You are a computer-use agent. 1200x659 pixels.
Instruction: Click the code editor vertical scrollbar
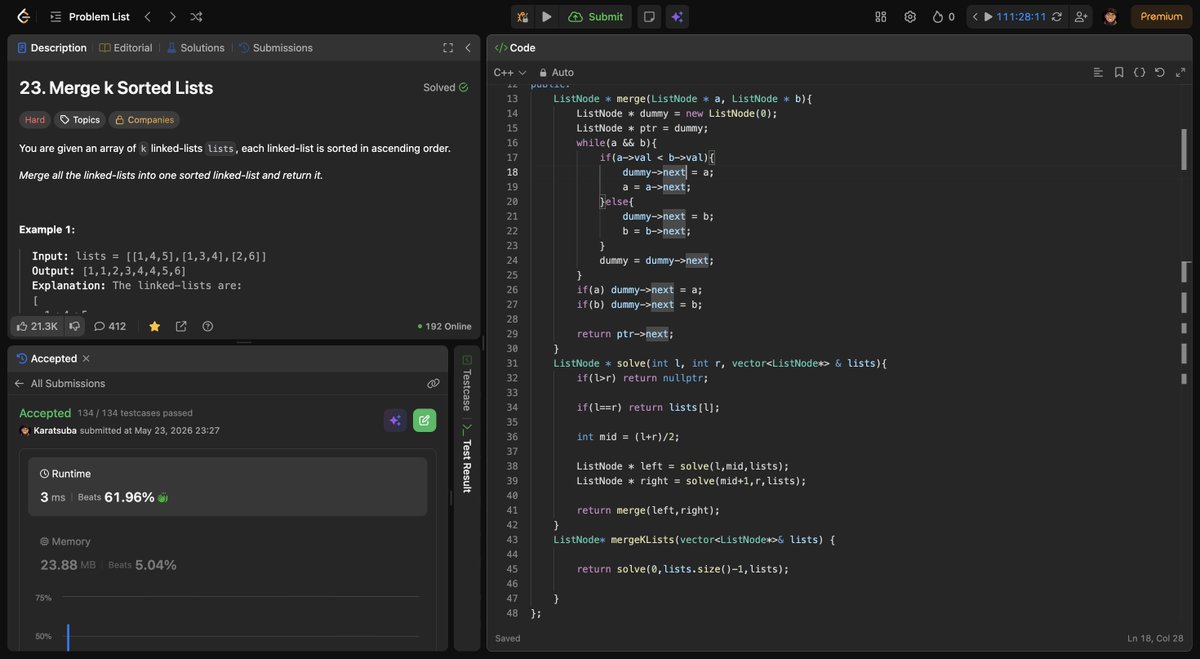point(1185,150)
